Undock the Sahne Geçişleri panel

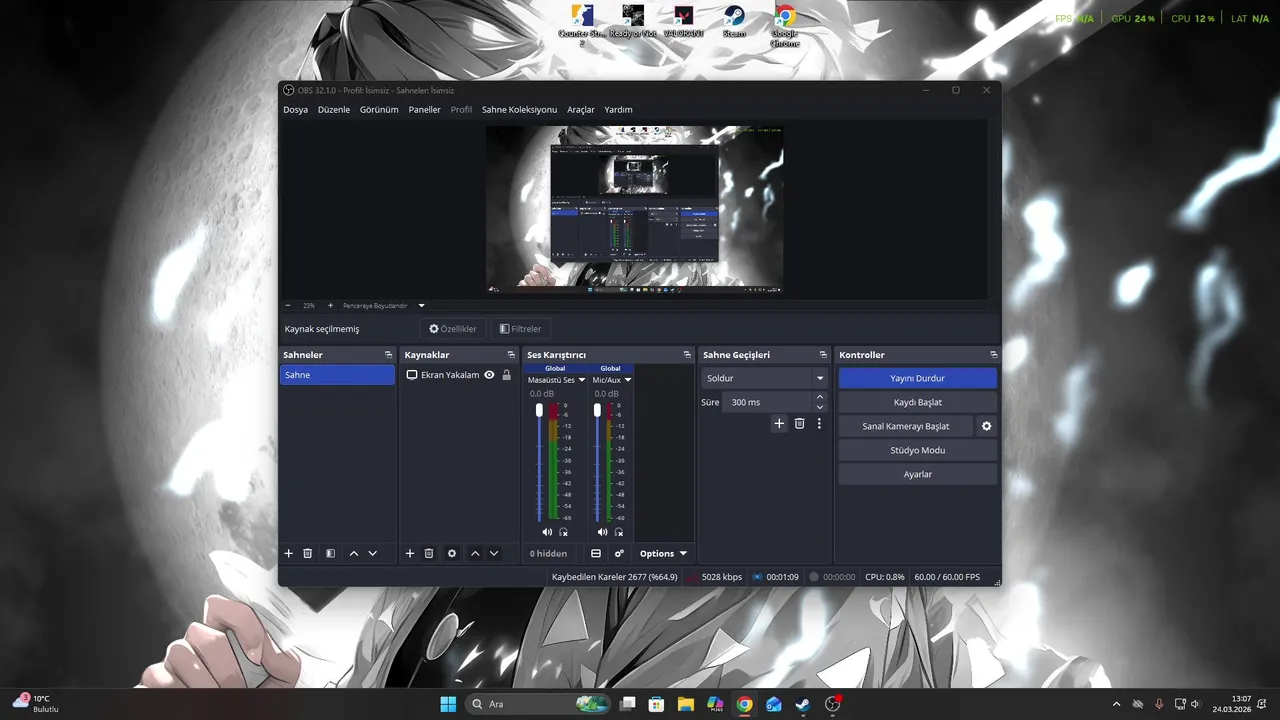823,355
